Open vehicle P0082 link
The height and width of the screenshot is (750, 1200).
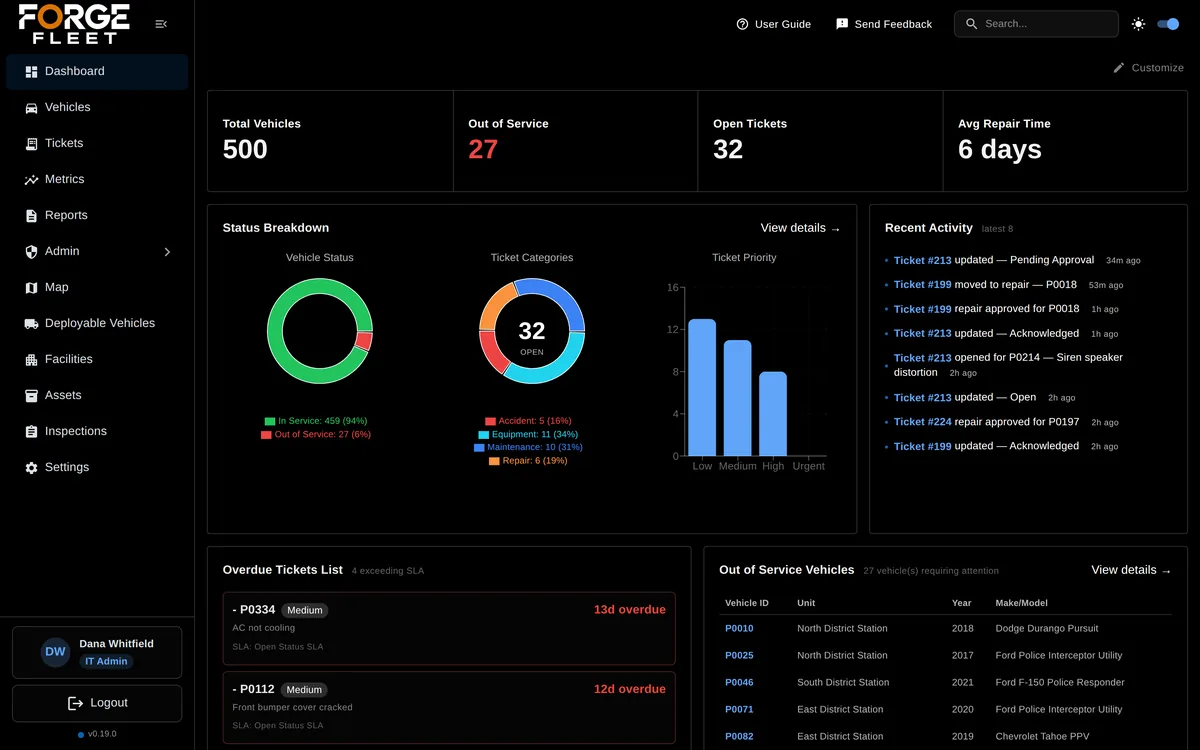point(739,737)
